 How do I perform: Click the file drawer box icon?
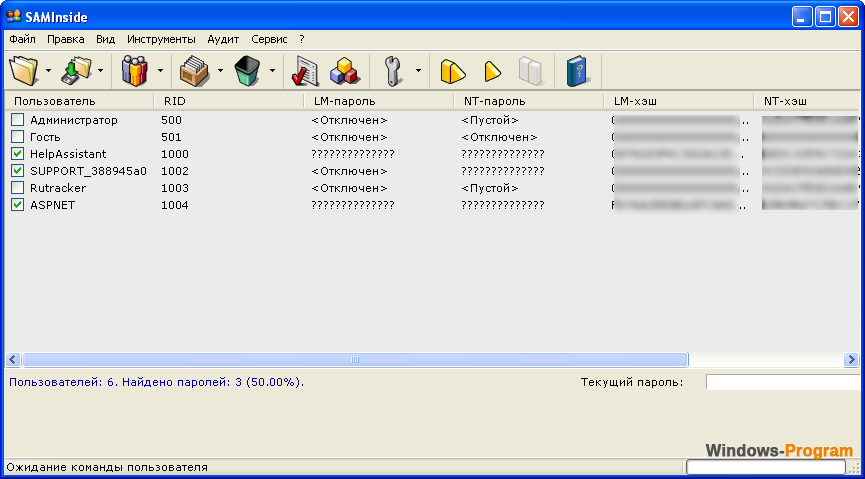(x=194, y=71)
